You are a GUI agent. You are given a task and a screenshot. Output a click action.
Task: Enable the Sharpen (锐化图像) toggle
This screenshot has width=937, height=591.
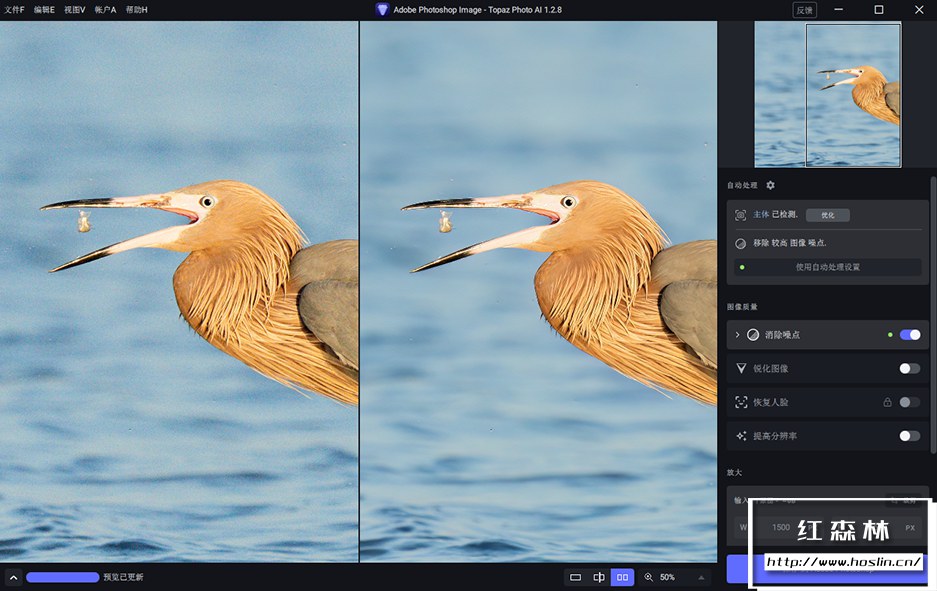[909, 368]
